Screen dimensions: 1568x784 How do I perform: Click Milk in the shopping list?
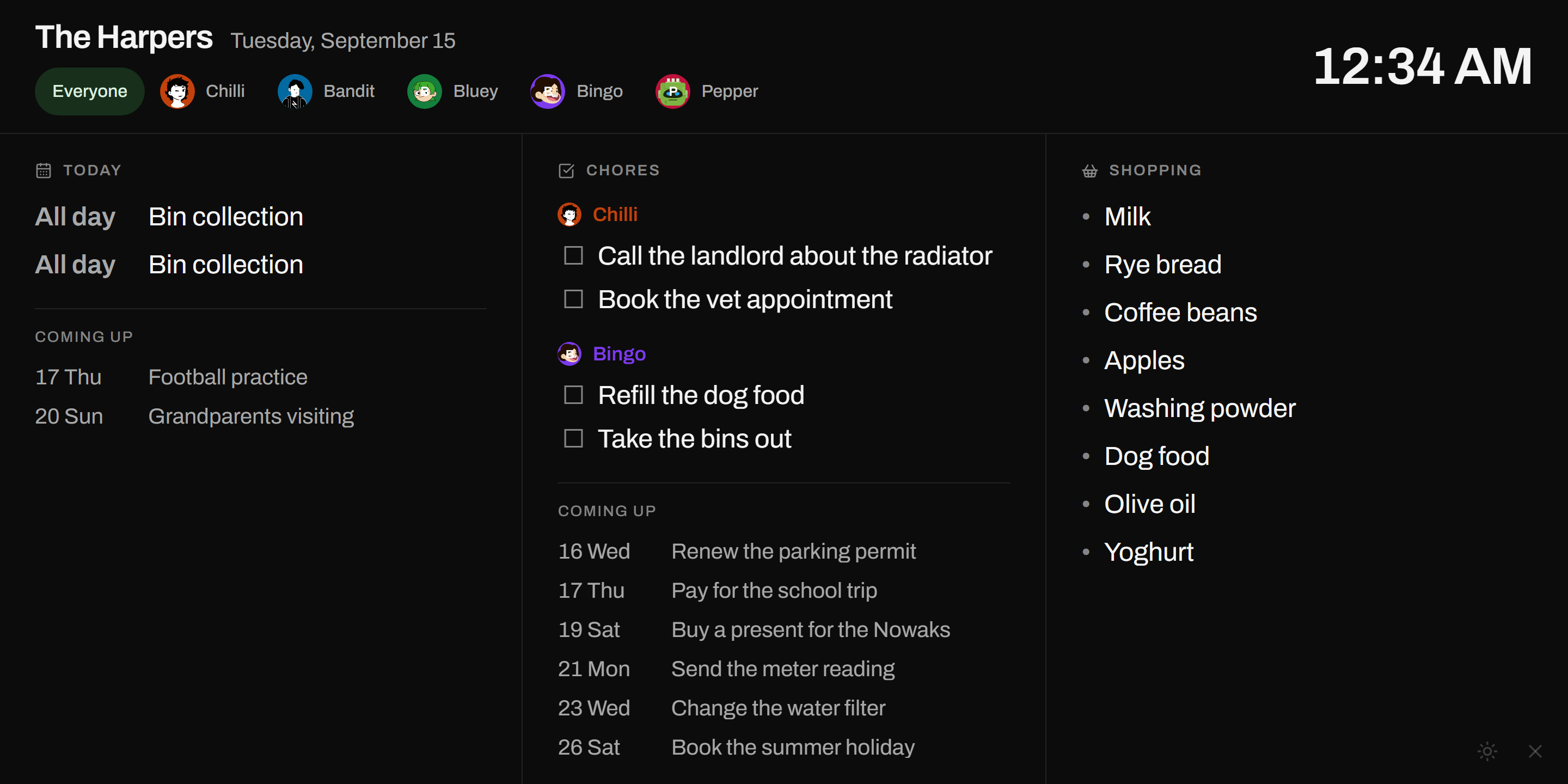click(x=1128, y=217)
